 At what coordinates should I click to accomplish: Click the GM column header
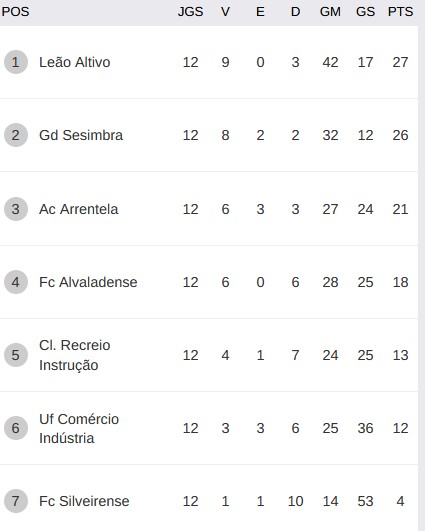(x=330, y=12)
